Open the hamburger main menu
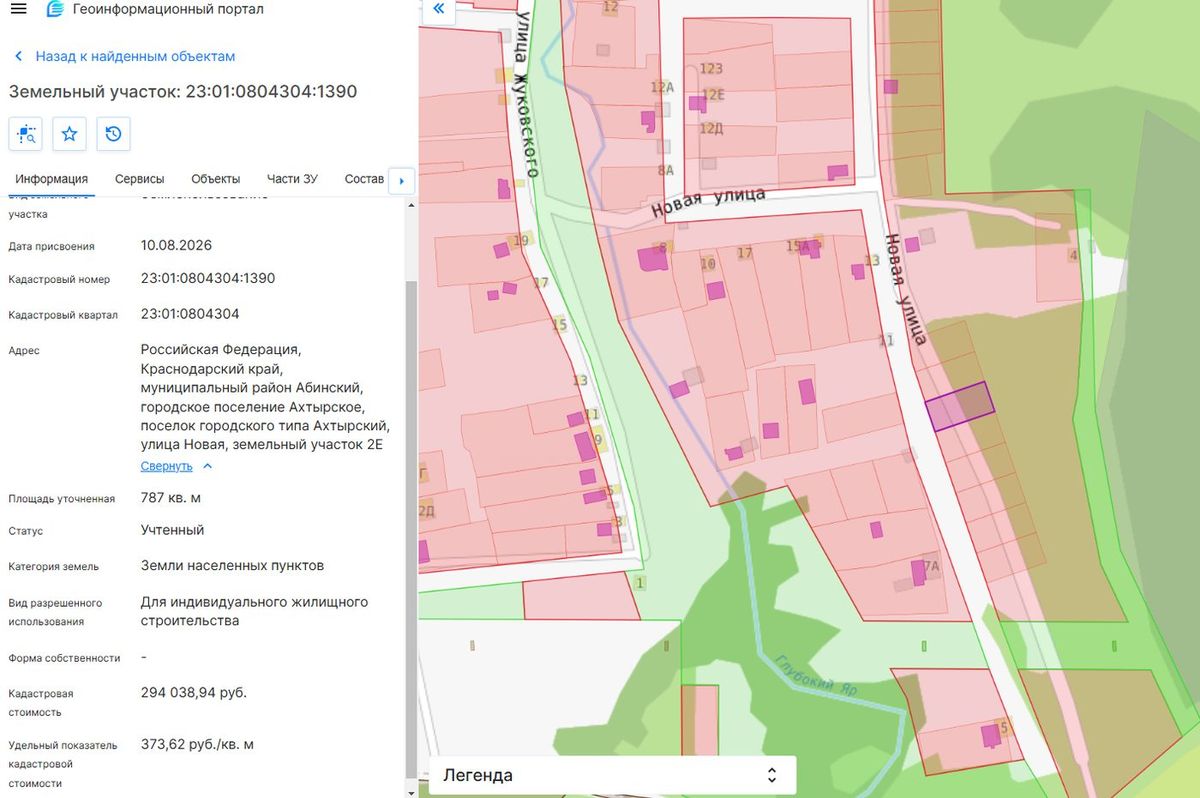This screenshot has width=1200, height=798. pyautogui.click(x=18, y=9)
